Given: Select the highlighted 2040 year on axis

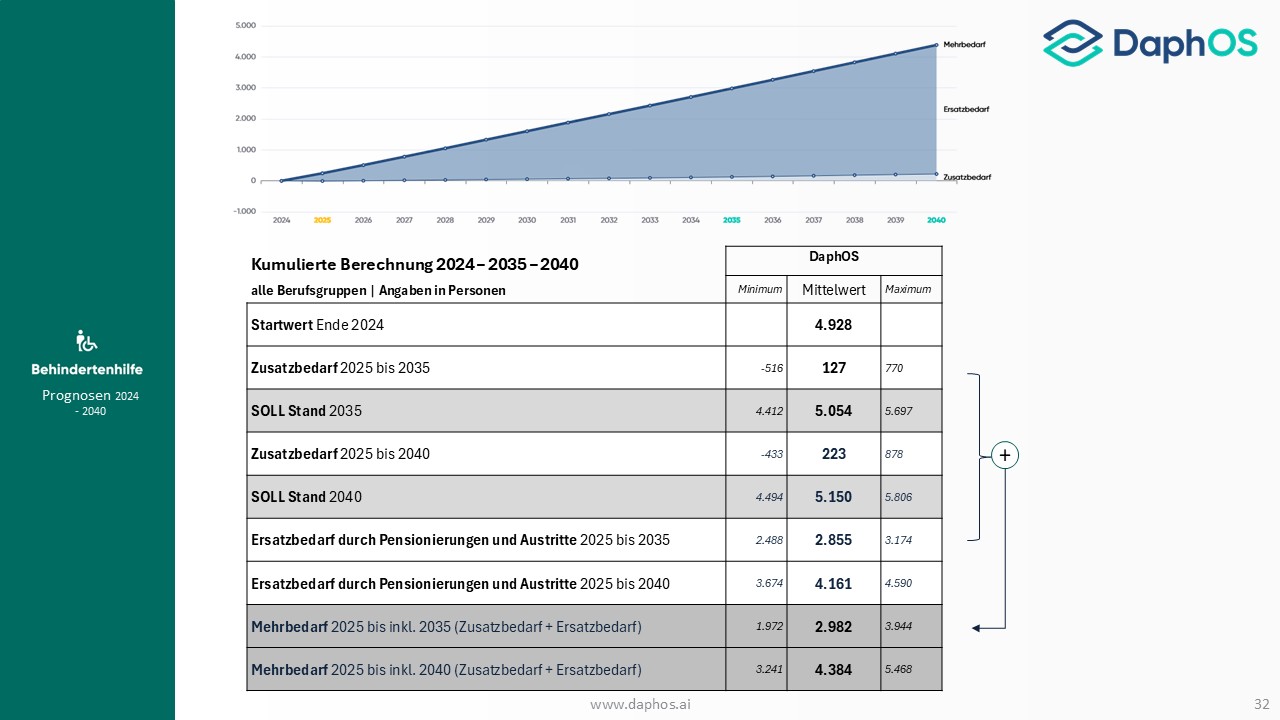Looking at the screenshot, I should click(x=936, y=220).
